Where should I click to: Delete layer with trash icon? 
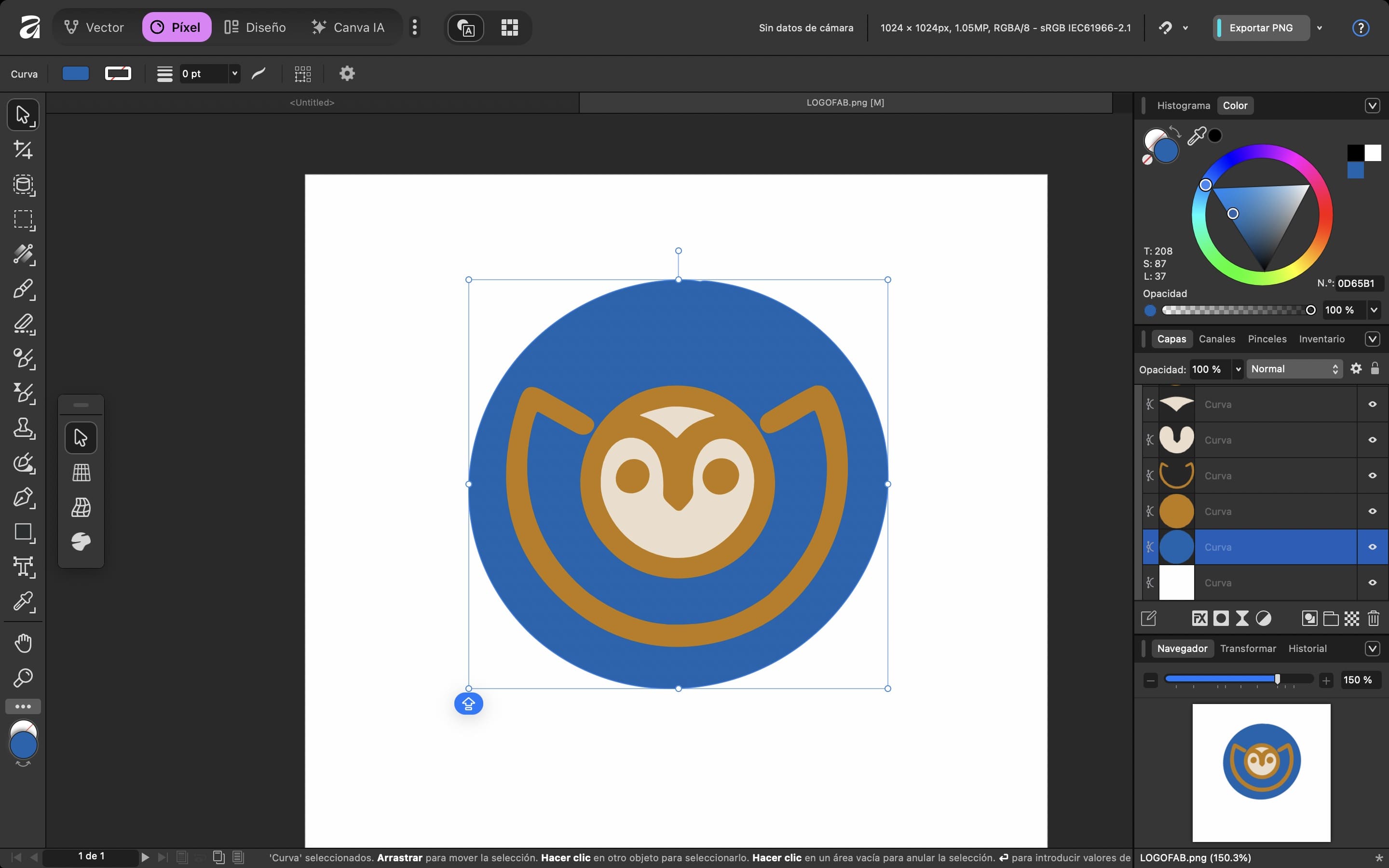tap(1373, 618)
